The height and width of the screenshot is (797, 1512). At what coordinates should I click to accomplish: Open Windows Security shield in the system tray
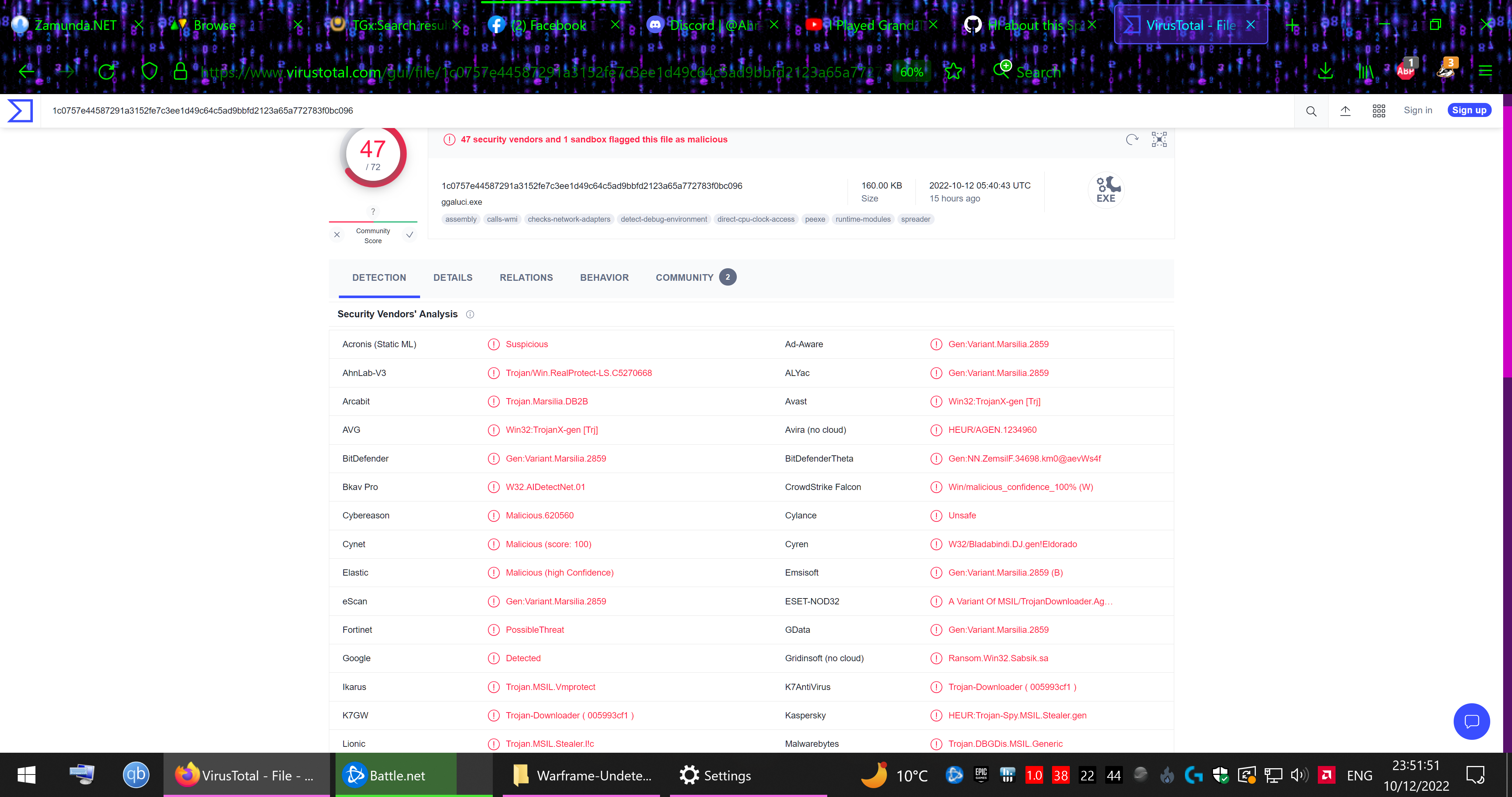pyautogui.click(x=1221, y=775)
